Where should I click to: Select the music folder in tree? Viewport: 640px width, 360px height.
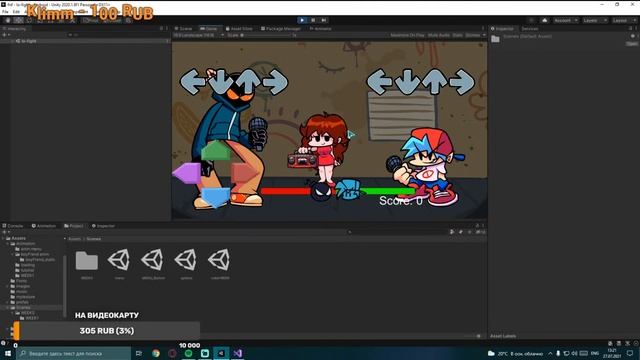click(19, 291)
